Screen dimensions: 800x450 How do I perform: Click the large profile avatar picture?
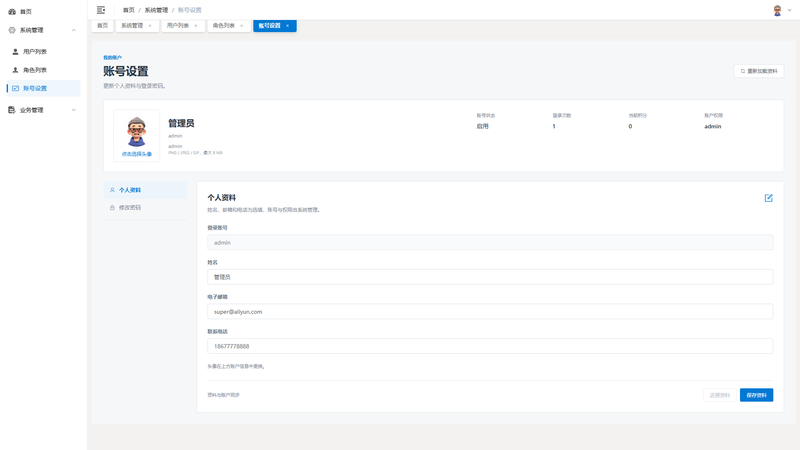pyautogui.click(x=136, y=132)
